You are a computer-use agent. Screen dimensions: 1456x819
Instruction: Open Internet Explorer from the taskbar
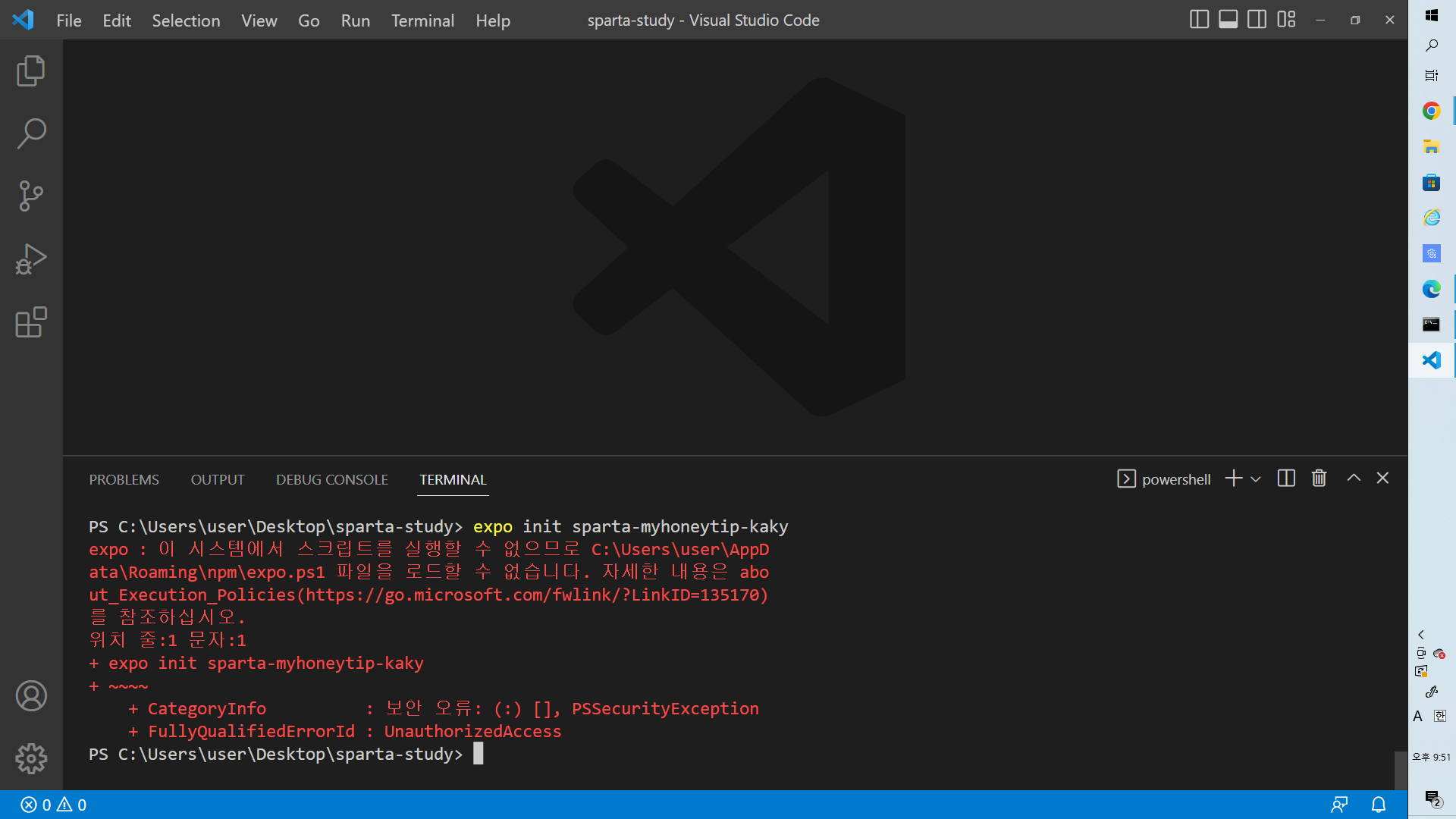tap(1432, 218)
